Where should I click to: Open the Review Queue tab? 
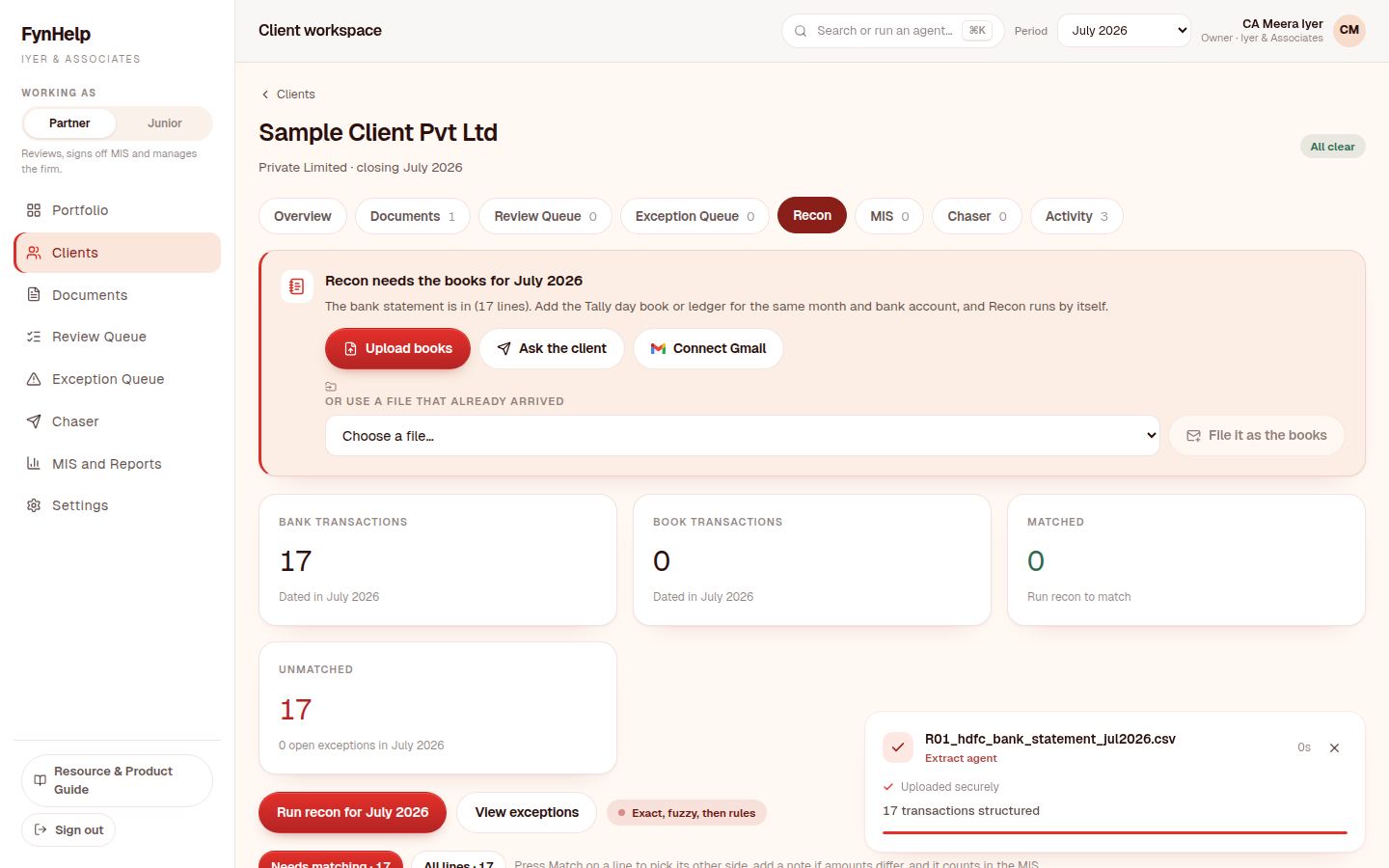click(x=546, y=216)
